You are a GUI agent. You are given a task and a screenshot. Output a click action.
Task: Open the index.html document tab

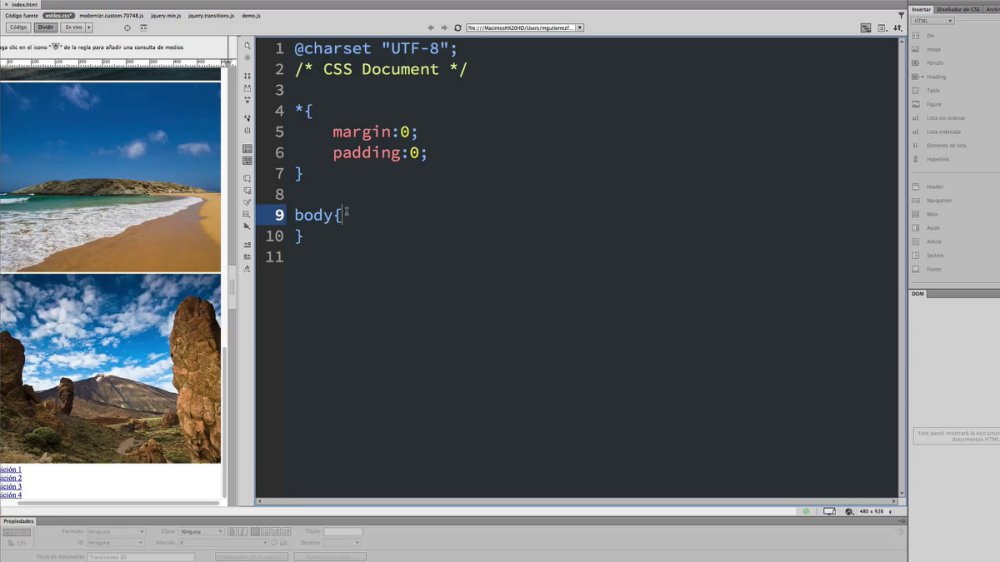[x=24, y=4]
